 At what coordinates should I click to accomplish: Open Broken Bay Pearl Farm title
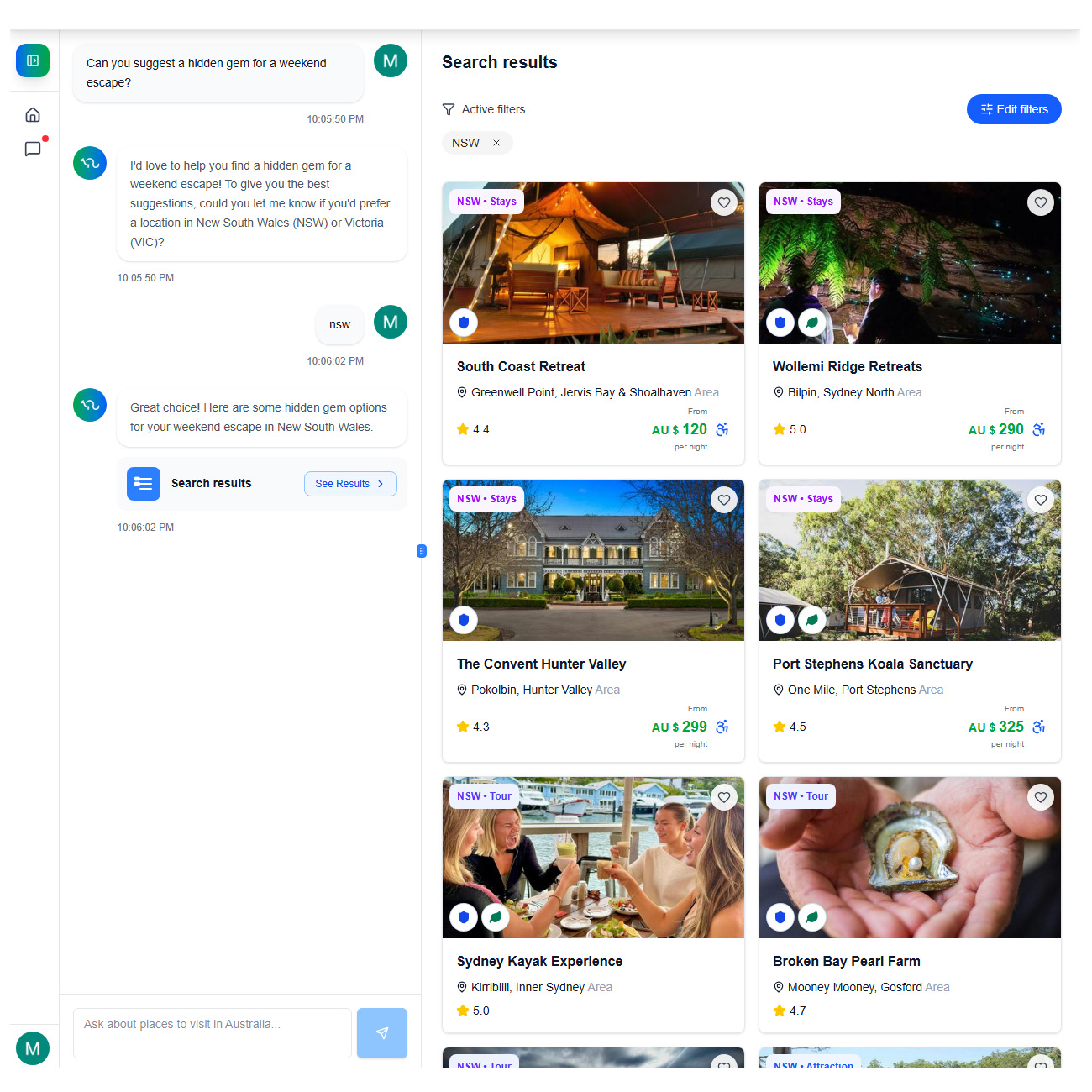(x=847, y=961)
